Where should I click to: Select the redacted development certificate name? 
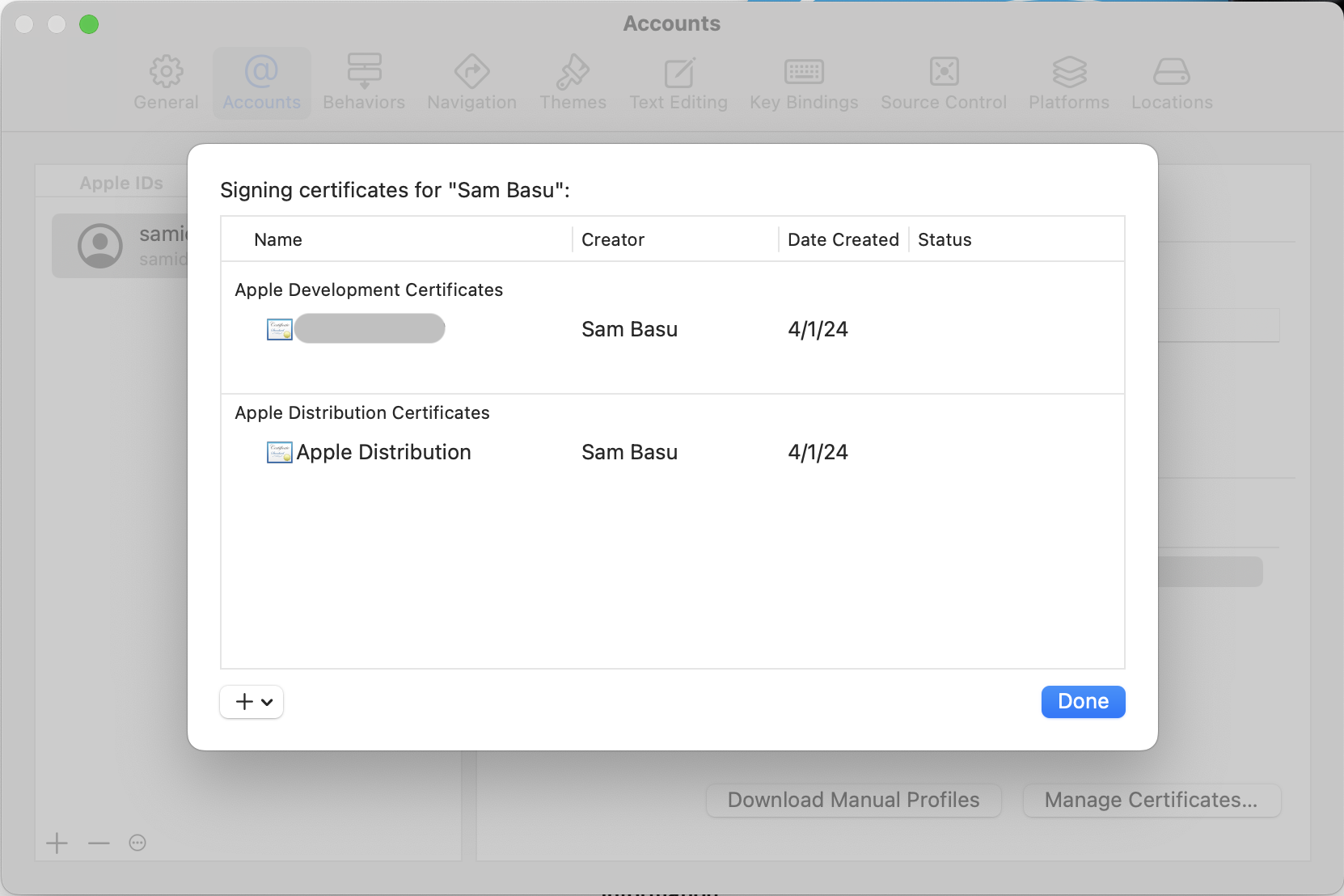(x=370, y=329)
